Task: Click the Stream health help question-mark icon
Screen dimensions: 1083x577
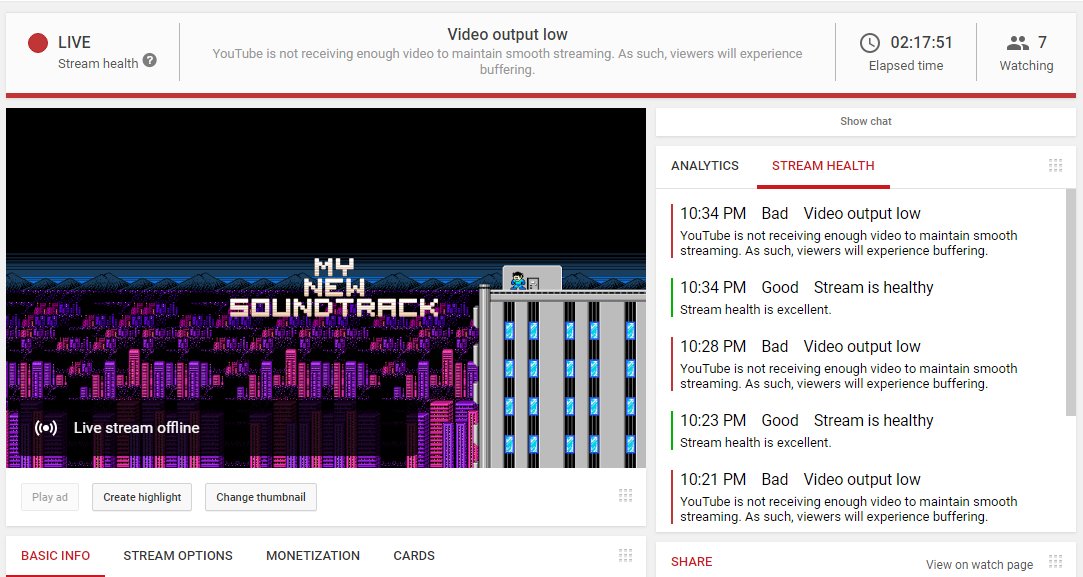Action: coord(149,61)
